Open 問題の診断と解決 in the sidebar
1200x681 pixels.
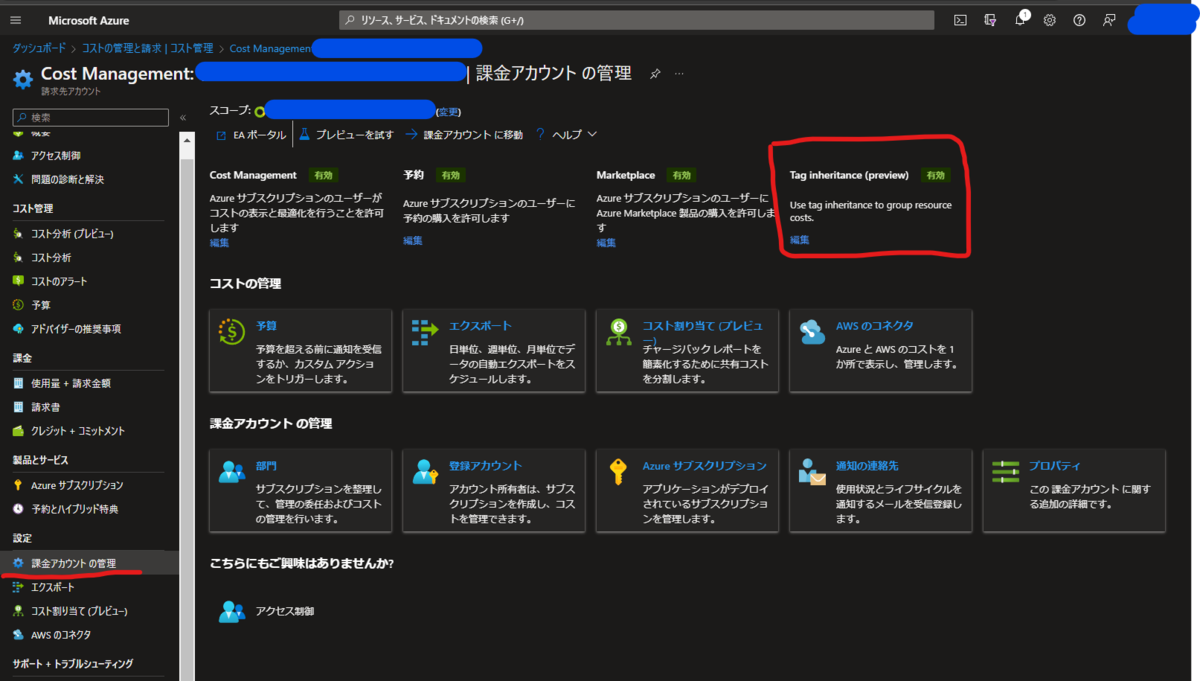[67, 179]
